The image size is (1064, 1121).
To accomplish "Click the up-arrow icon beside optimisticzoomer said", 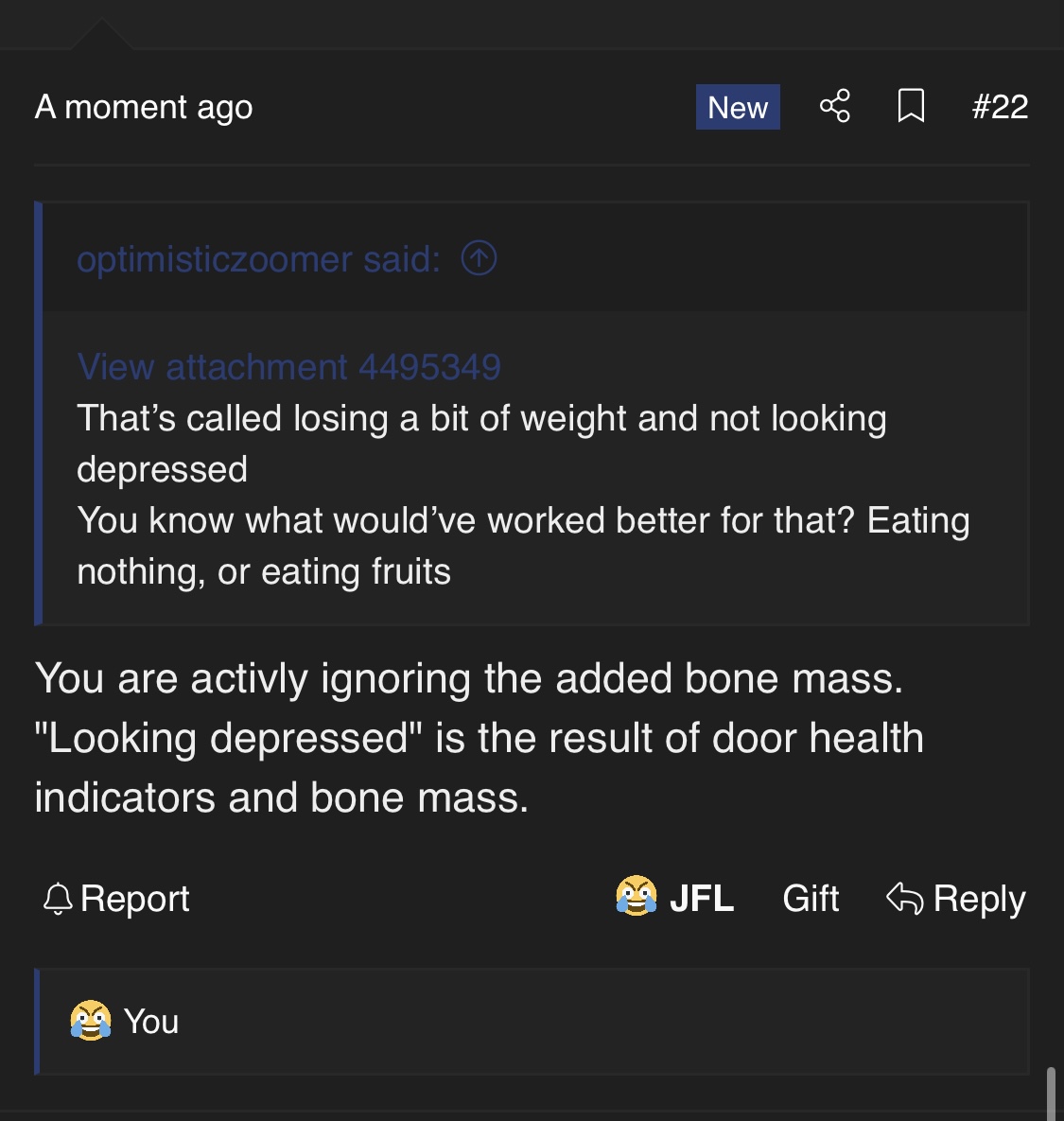I will (x=479, y=258).
